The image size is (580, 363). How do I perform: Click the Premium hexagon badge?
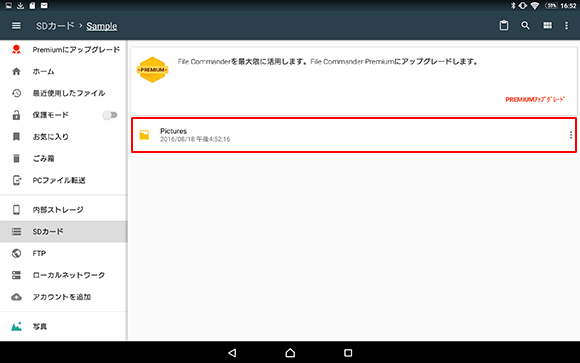tap(152, 70)
